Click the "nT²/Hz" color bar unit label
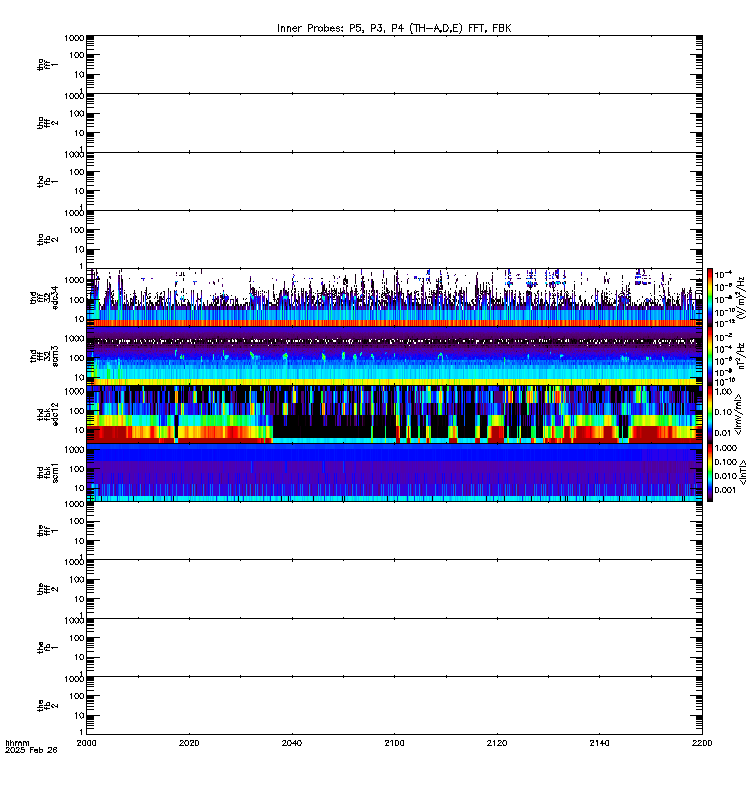The height and width of the screenshot is (800, 750). click(x=742, y=356)
